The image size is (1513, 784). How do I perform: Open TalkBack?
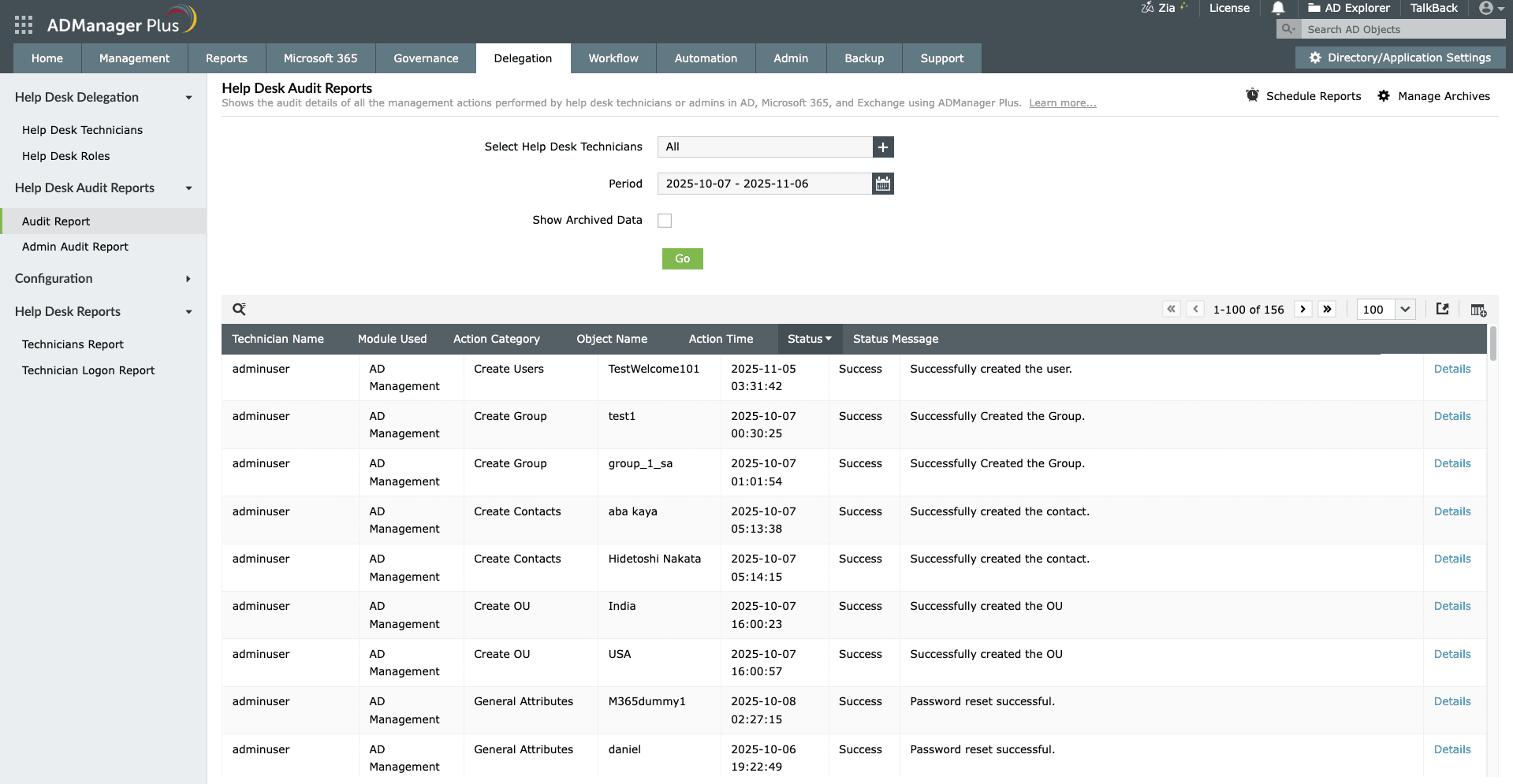pyautogui.click(x=1433, y=8)
